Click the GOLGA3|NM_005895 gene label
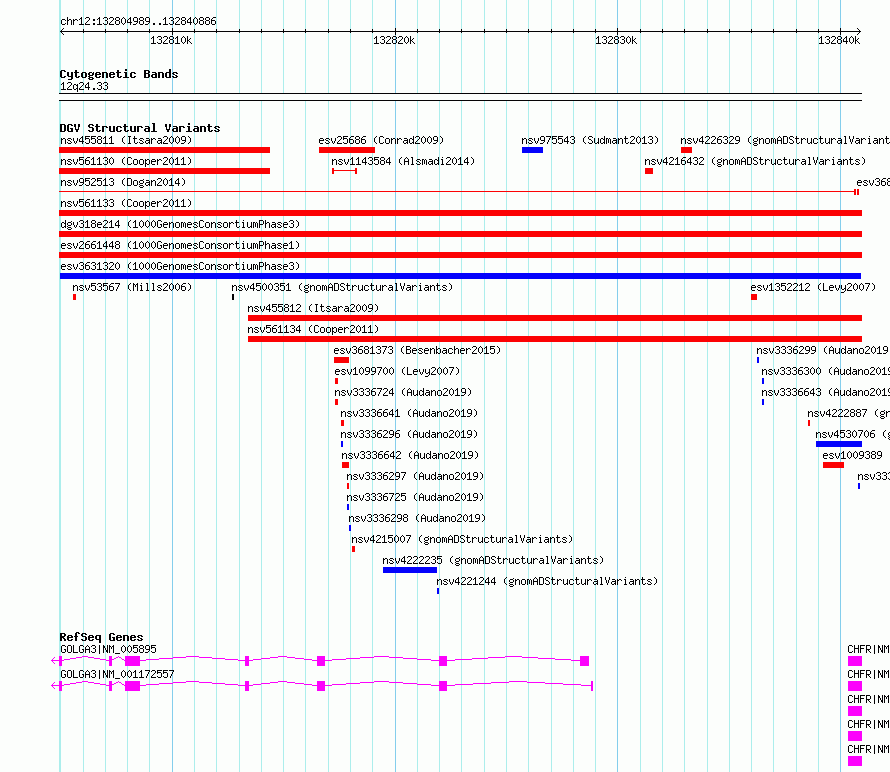 tap(108, 649)
